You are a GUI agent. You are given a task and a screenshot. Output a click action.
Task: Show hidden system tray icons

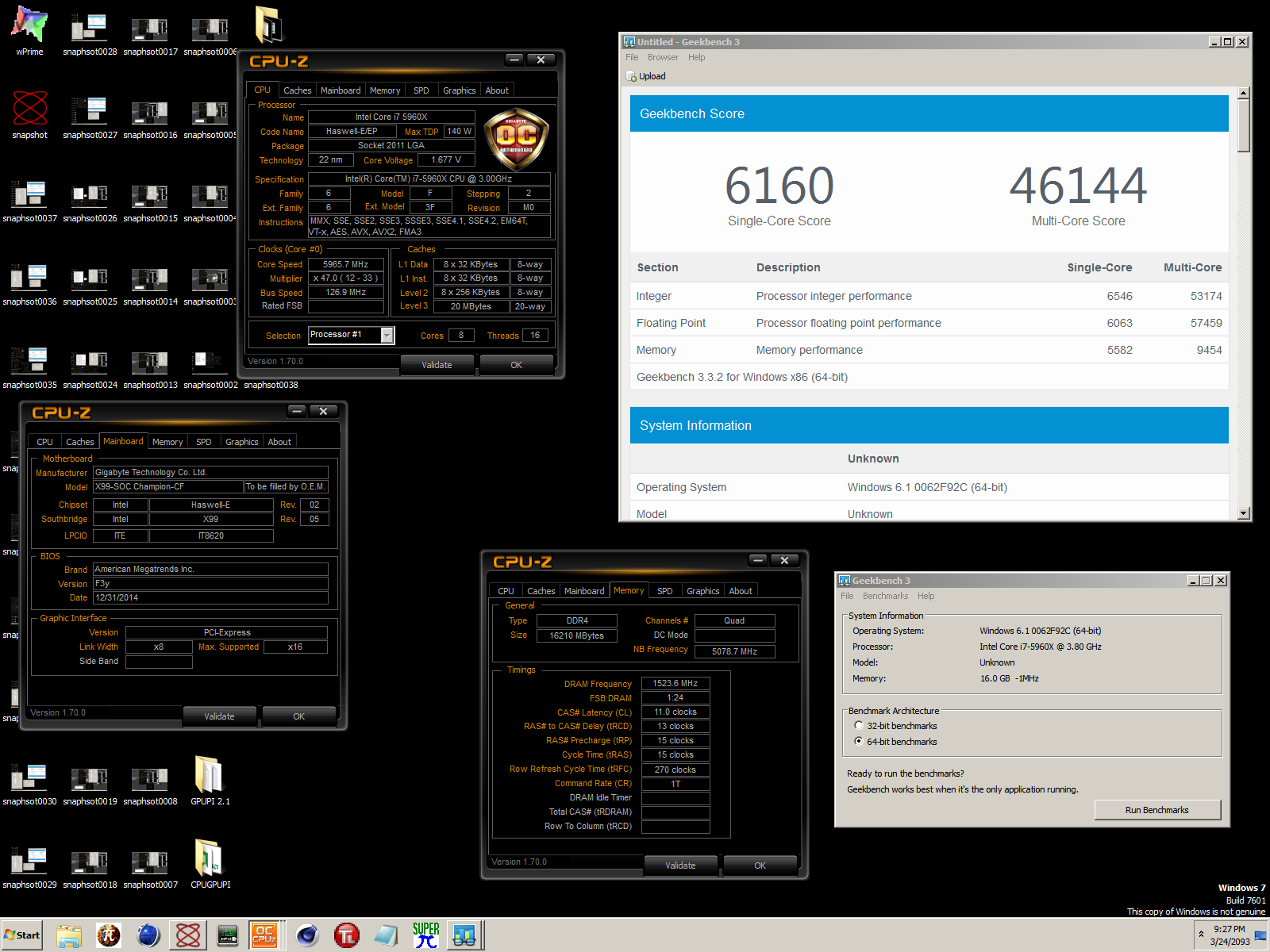pos(1201,934)
